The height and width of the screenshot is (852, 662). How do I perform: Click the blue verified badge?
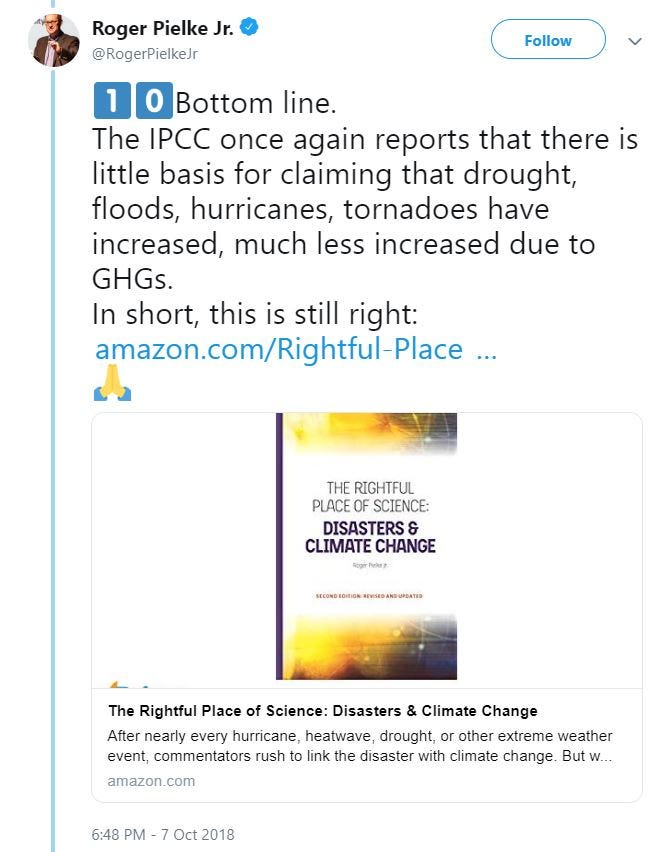pos(249,28)
